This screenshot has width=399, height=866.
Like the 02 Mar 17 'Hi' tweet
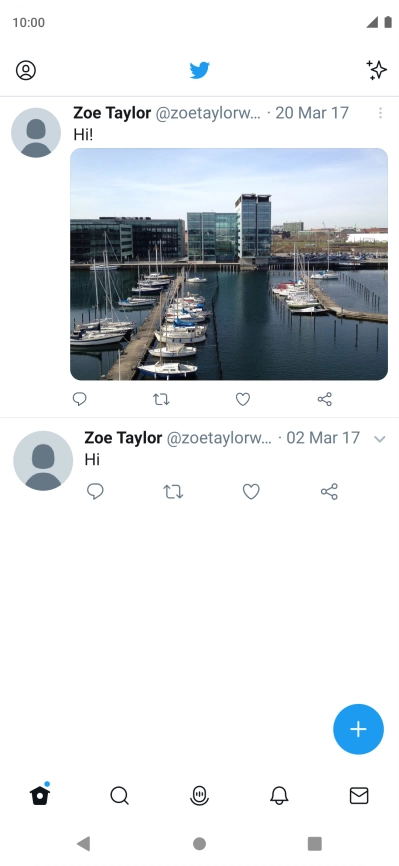(251, 492)
